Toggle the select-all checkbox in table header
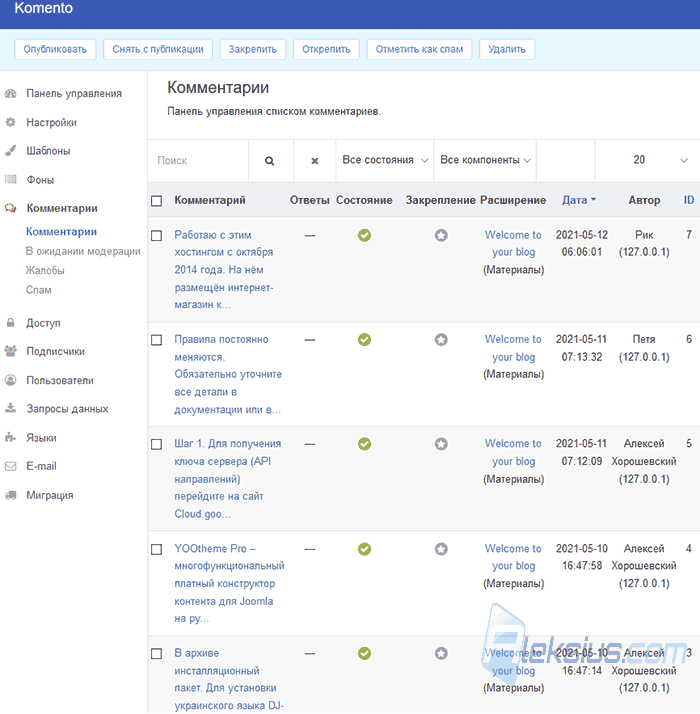The image size is (700, 714). tap(157, 201)
